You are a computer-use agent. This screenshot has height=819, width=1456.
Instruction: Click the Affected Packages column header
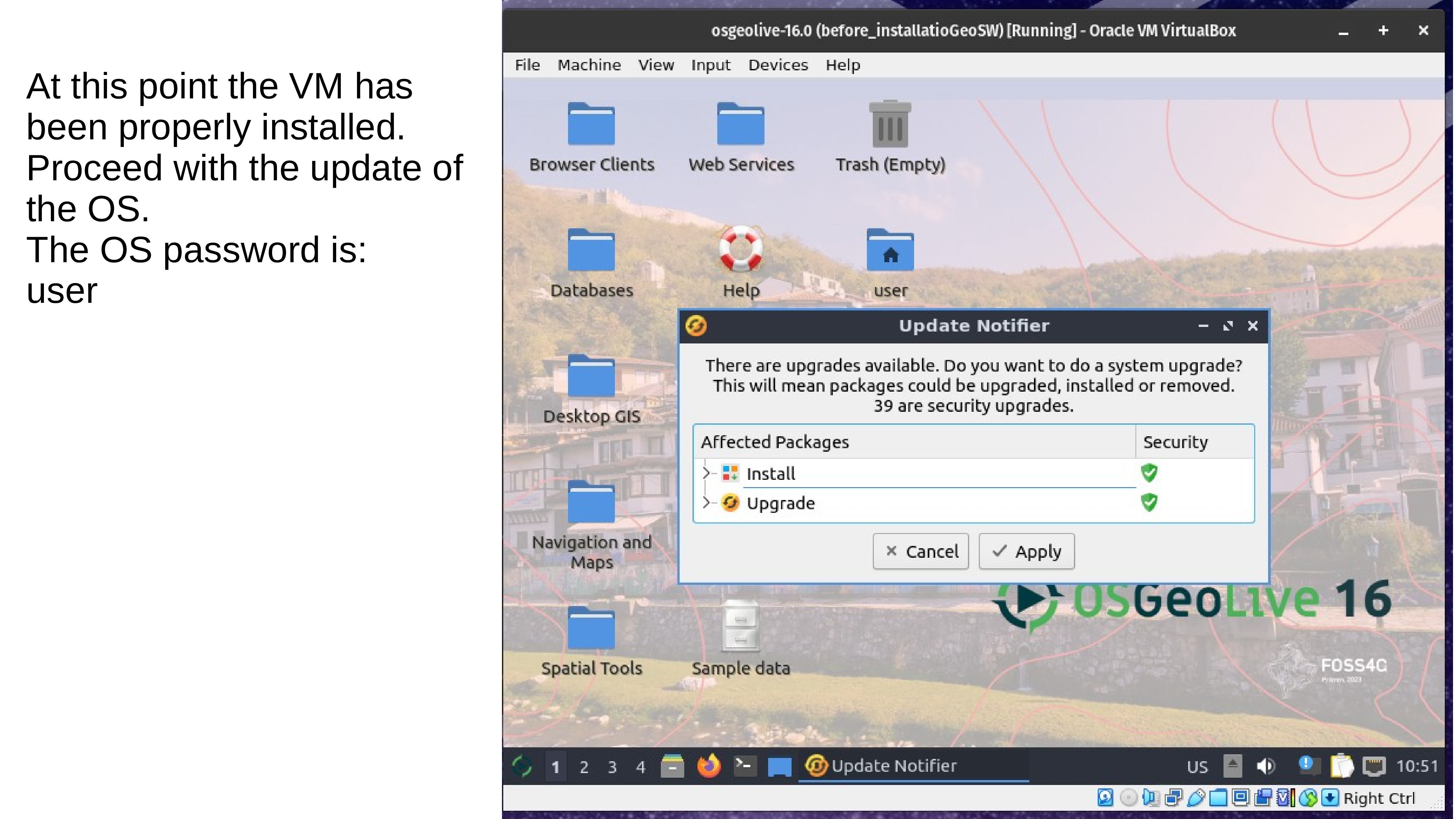(914, 442)
